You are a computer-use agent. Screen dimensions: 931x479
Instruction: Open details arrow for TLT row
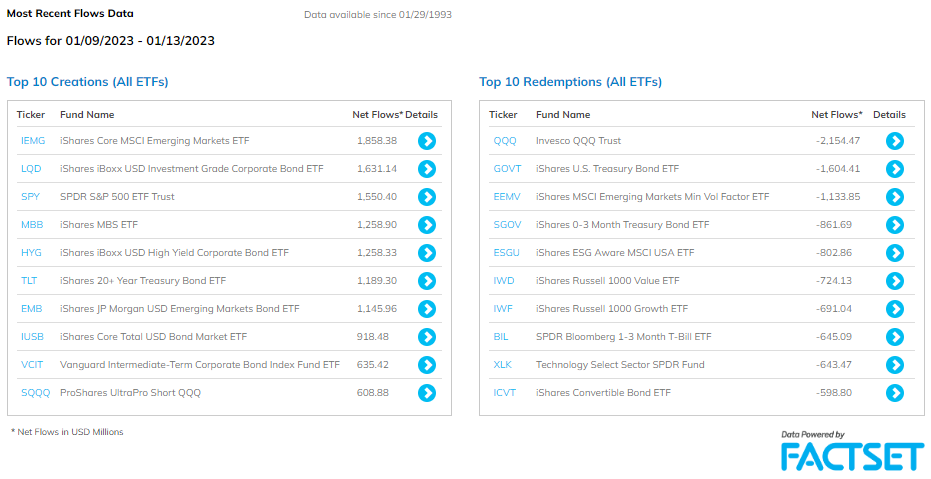pos(427,281)
